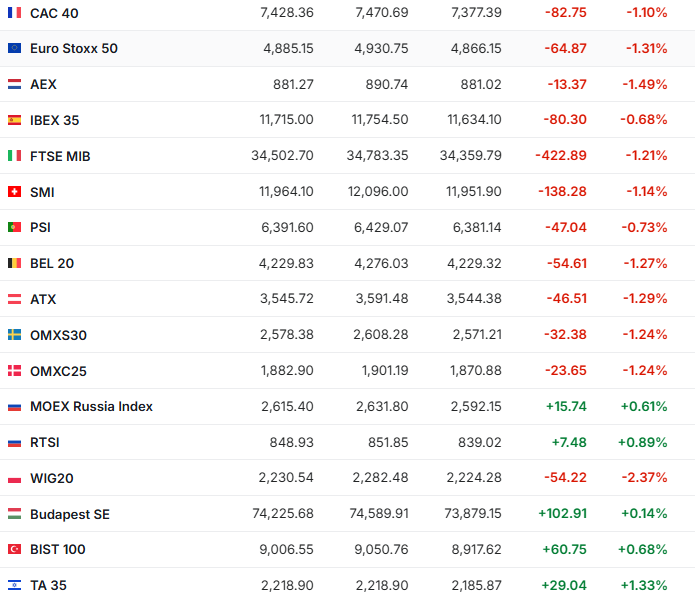Viewport: 695px width, 592px height.
Task: Click the Hungary flag beside Budapest SE
Action: 14,514
